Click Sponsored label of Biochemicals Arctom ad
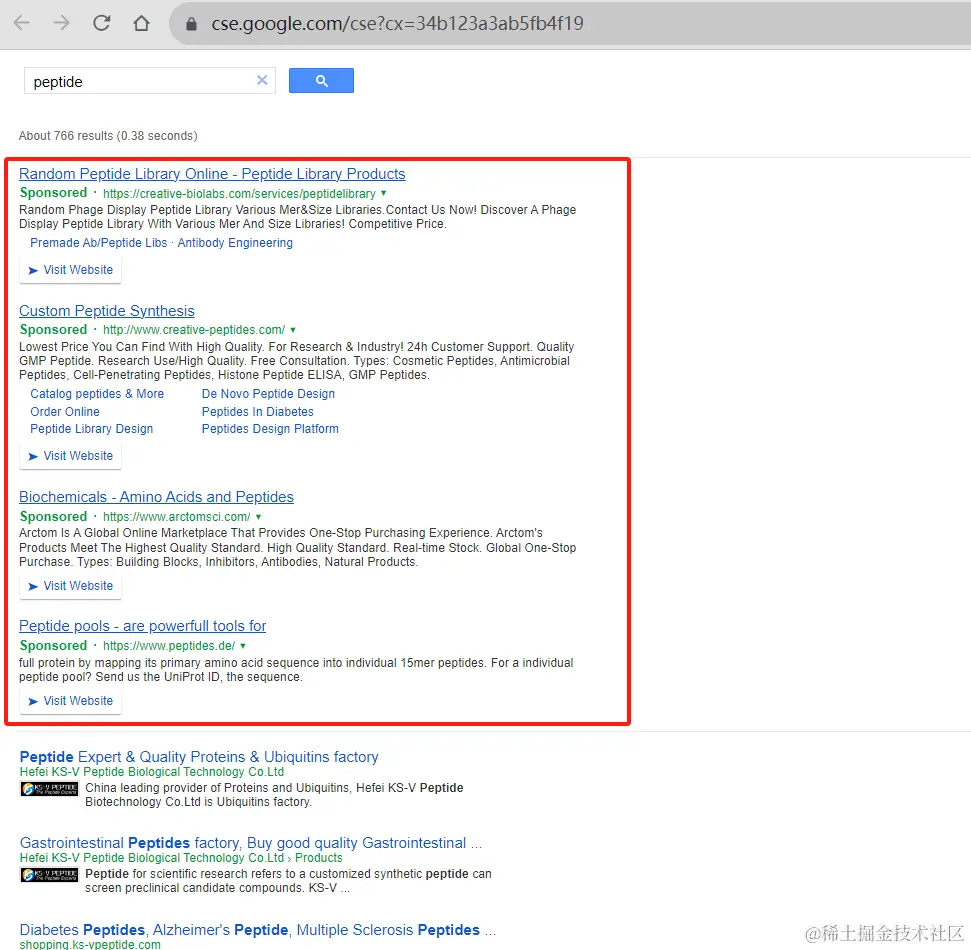This screenshot has width=971, height=950. click(x=53, y=516)
